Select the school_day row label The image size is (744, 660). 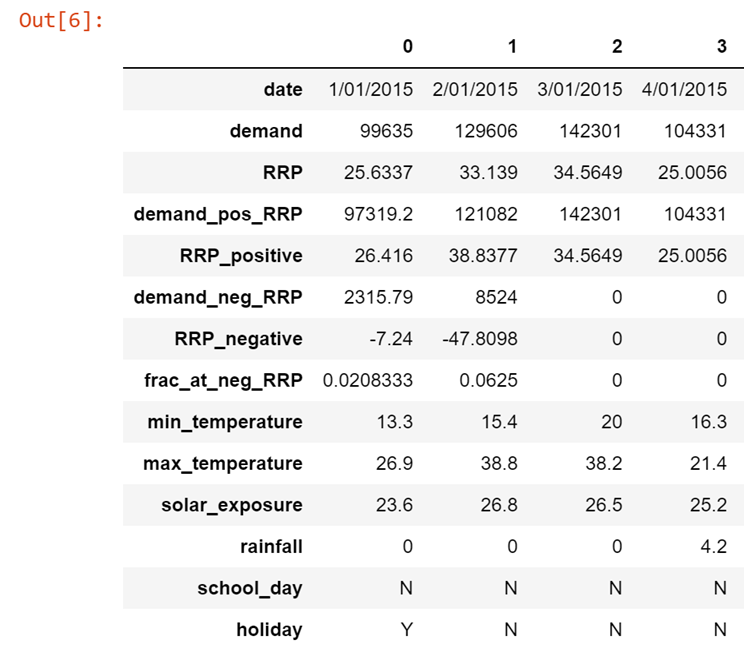coord(249,588)
